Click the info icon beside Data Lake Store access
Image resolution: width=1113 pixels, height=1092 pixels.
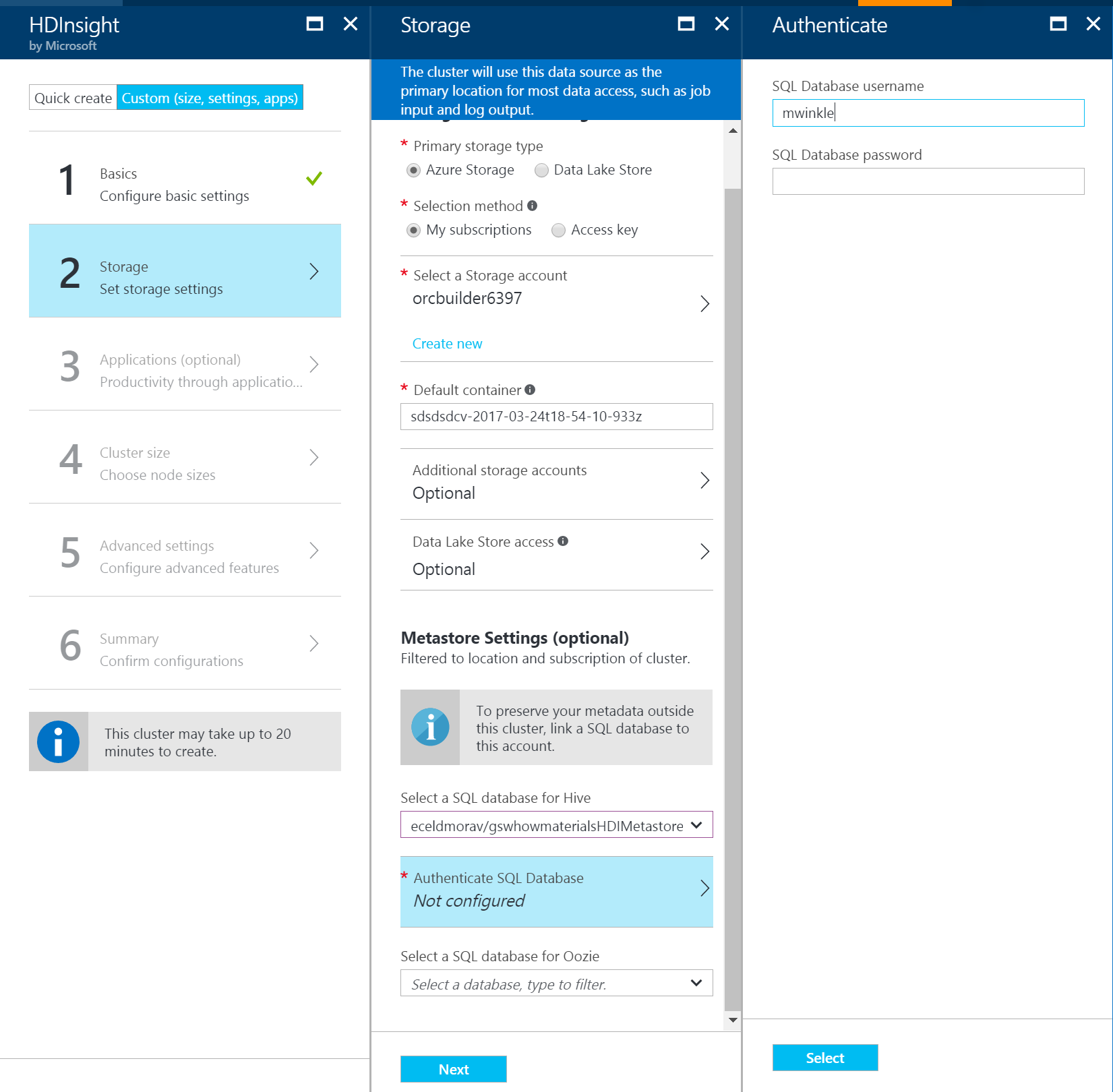tap(563, 541)
